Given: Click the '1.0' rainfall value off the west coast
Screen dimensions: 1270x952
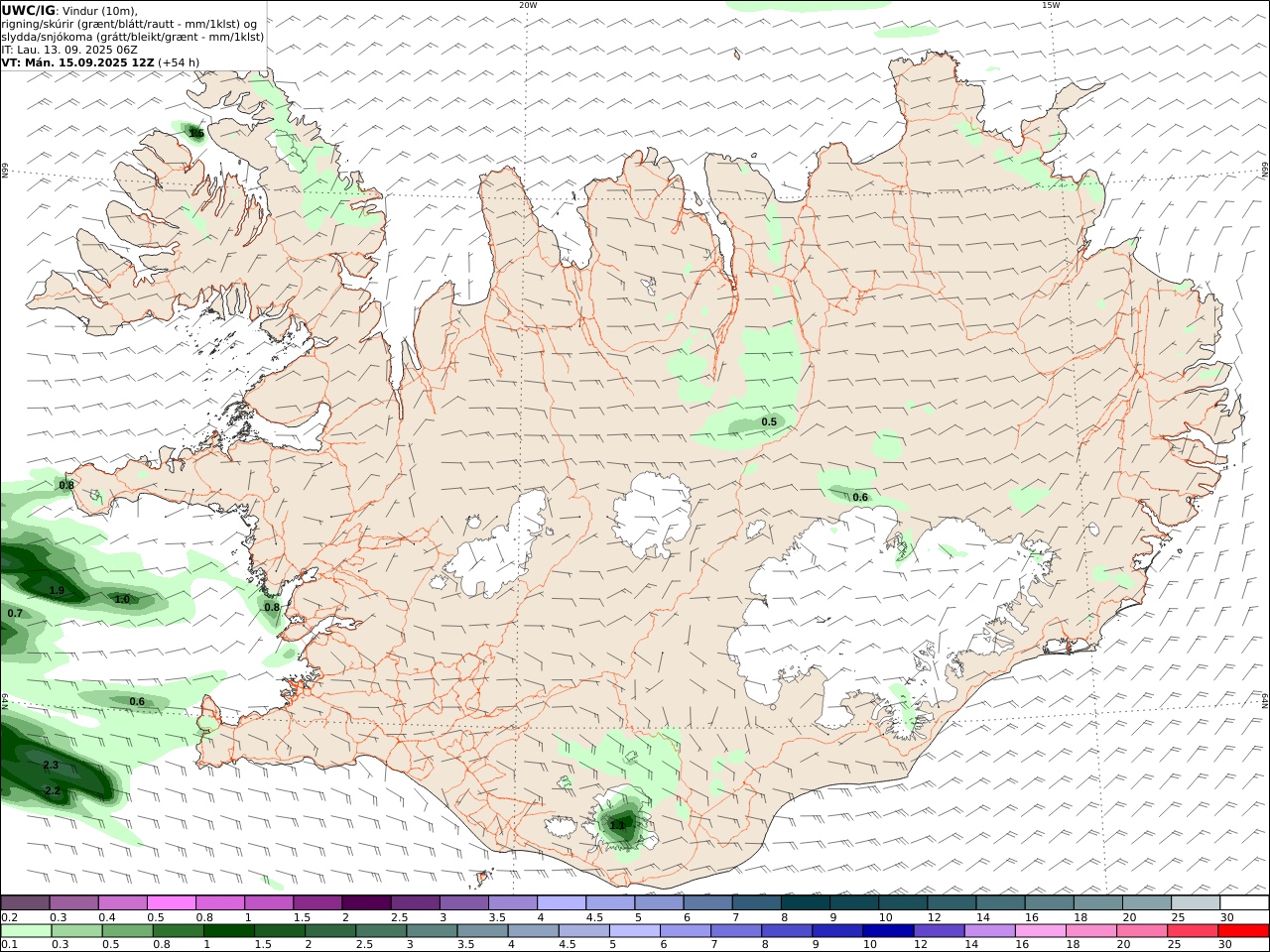Looking at the screenshot, I should click(x=122, y=599).
